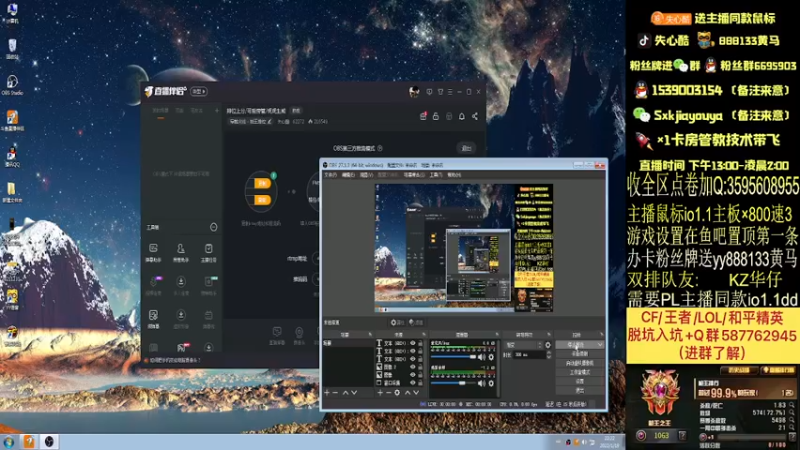Click the start recording button in OBS Controls
The width and height of the screenshot is (800, 450).
(580, 354)
